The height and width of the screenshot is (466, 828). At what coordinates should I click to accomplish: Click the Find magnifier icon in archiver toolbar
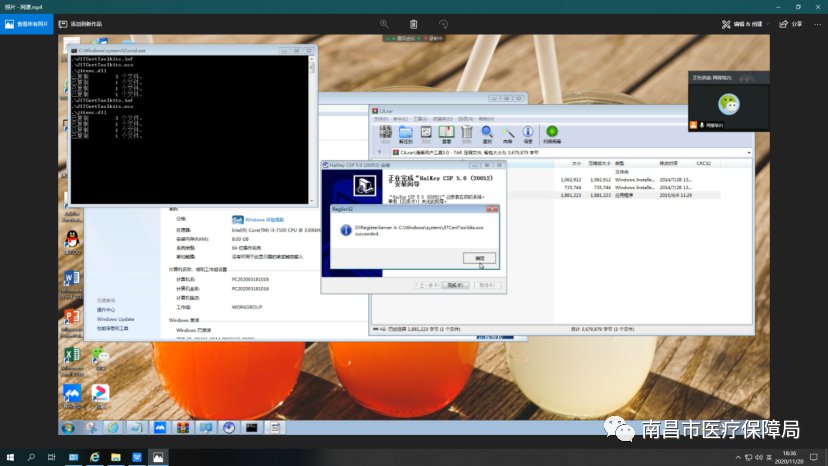click(x=487, y=132)
